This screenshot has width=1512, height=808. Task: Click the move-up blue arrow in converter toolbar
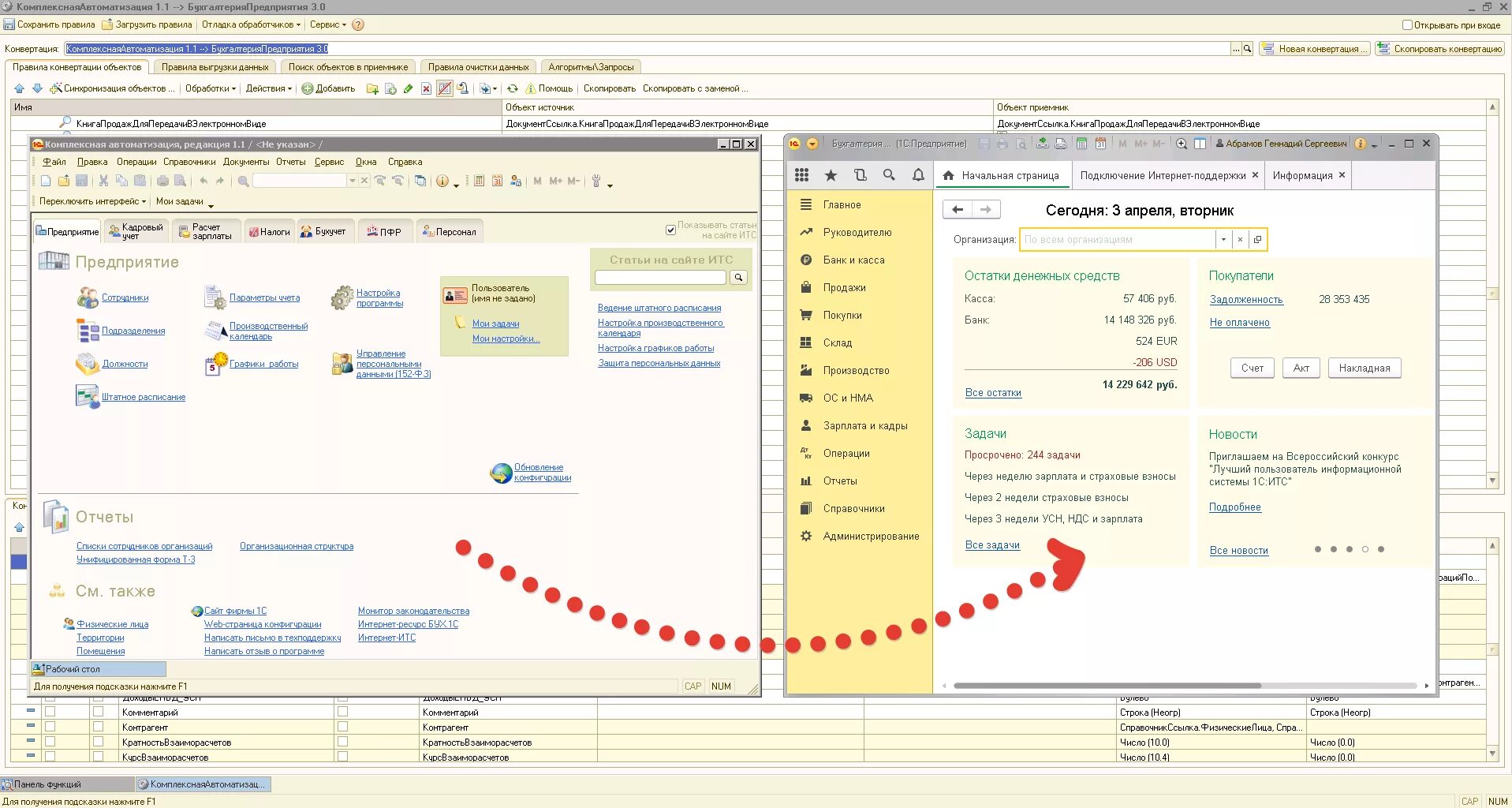pyautogui.click(x=19, y=88)
